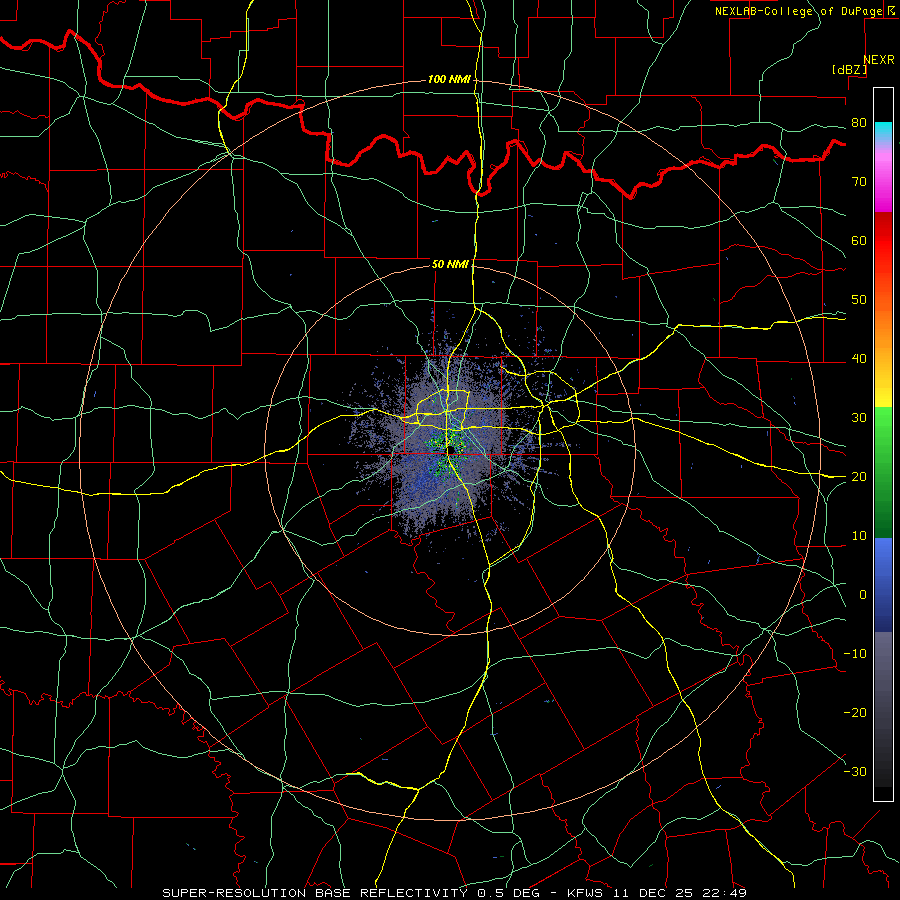Click the 20 value on the dBZ scale

859,477
